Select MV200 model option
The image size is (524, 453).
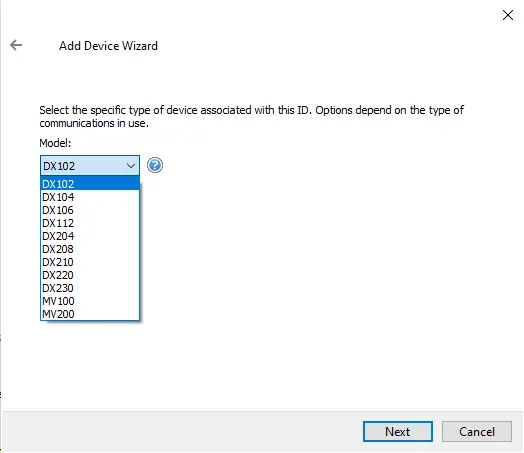90,314
